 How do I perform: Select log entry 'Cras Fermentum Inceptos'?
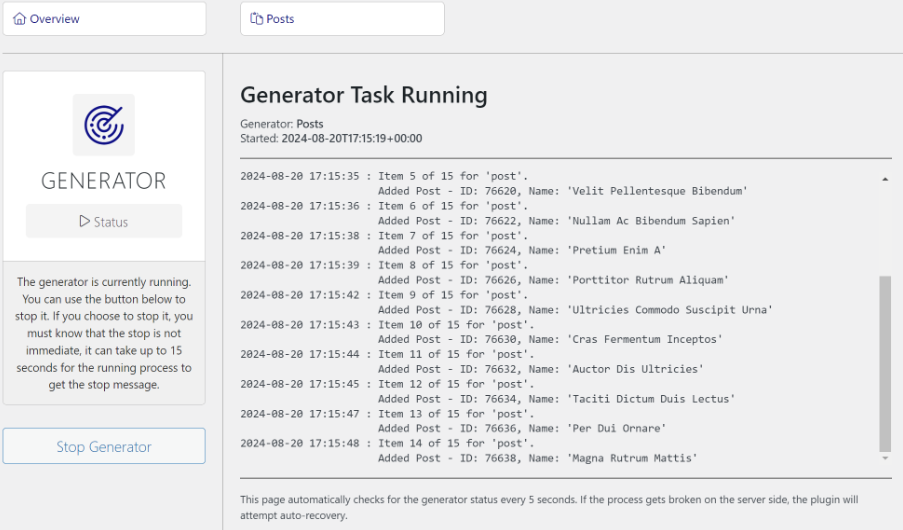(550, 339)
